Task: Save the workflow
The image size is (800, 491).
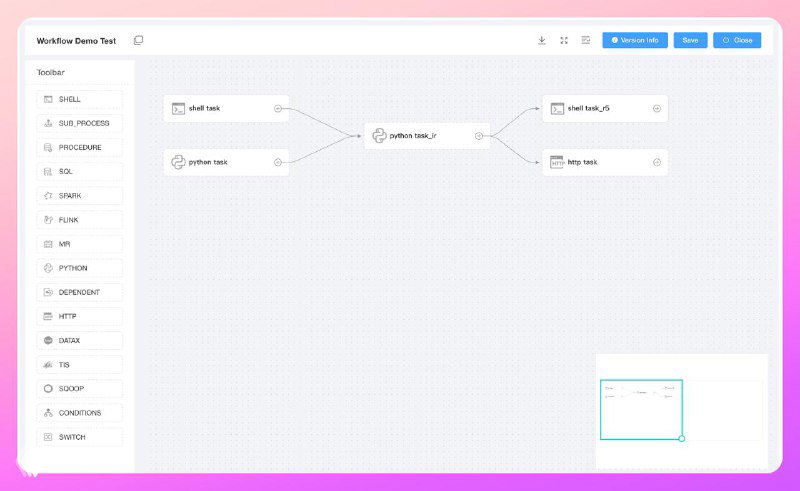Action: 690,40
